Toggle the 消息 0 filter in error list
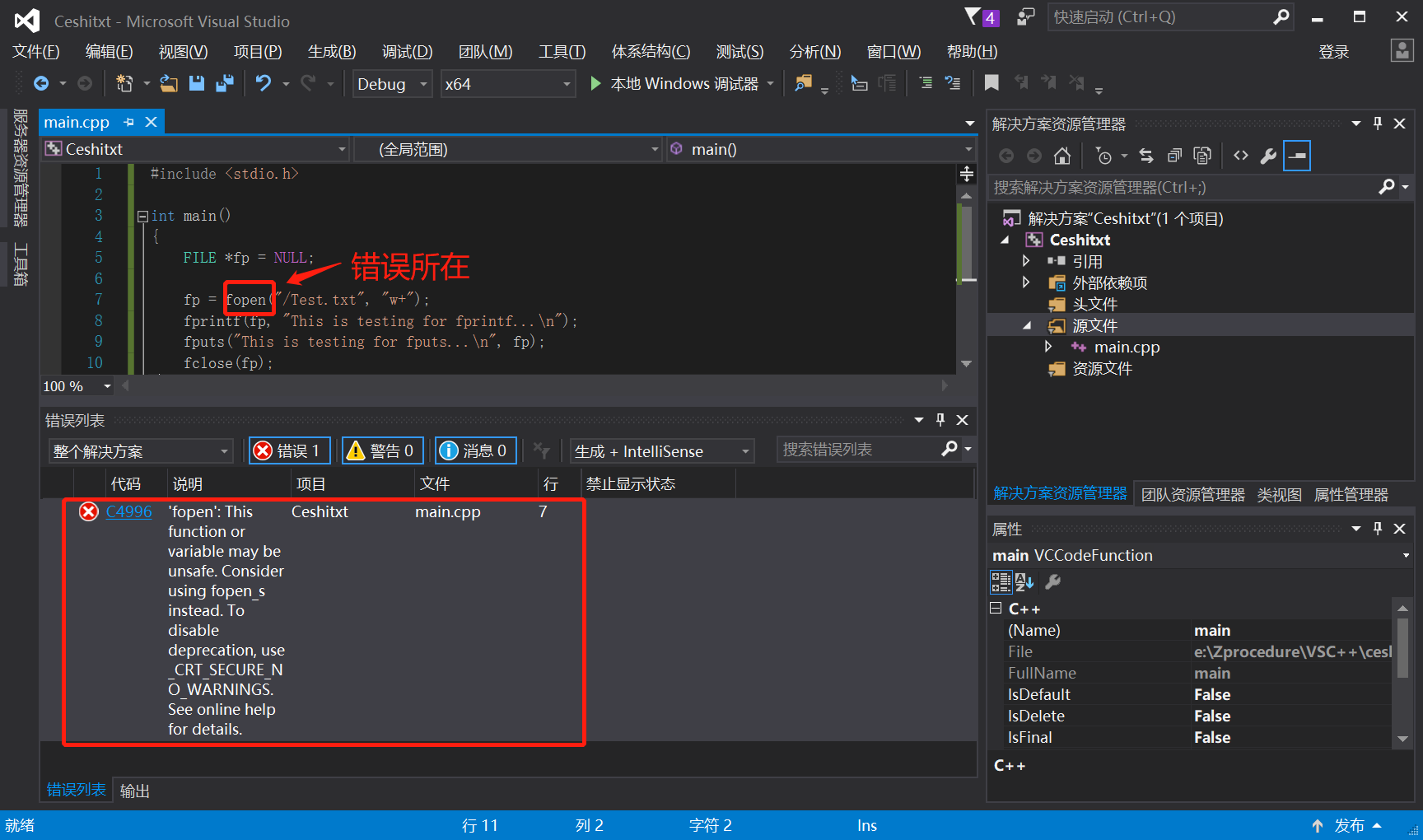The height and width of the screenshot is (840, 1423). pos(475,450)
